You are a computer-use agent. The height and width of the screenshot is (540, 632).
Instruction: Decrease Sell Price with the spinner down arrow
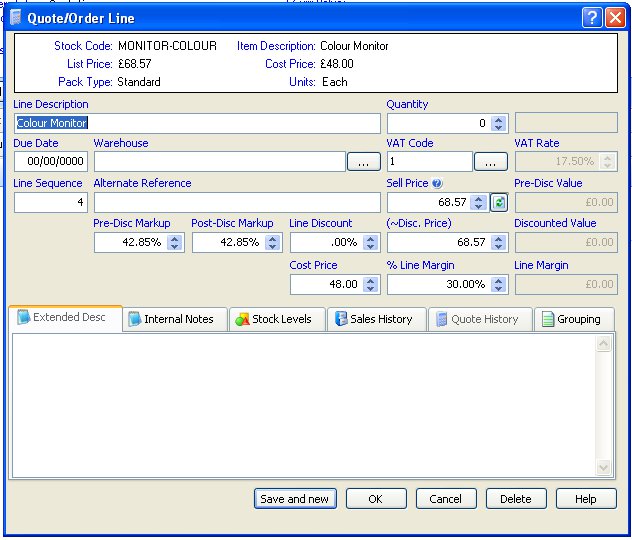478,206
